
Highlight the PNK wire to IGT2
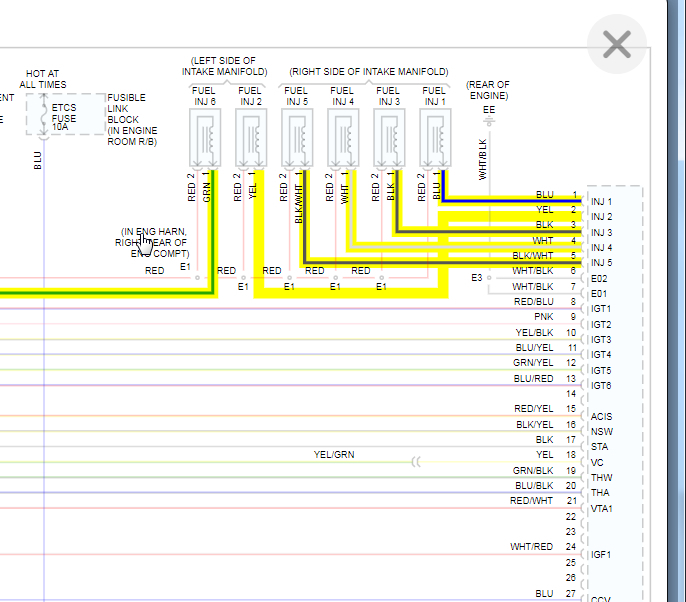coord(291,324)
